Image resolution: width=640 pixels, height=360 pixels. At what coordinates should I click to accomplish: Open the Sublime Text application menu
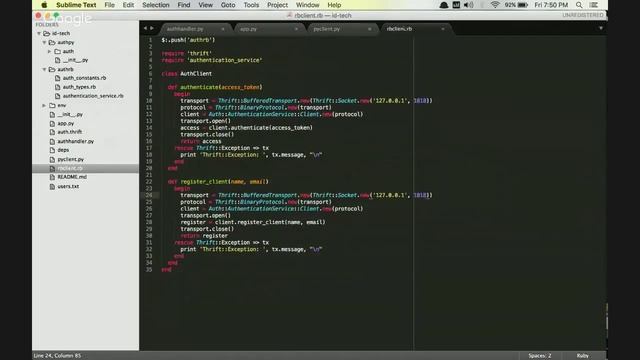(76, 5)
